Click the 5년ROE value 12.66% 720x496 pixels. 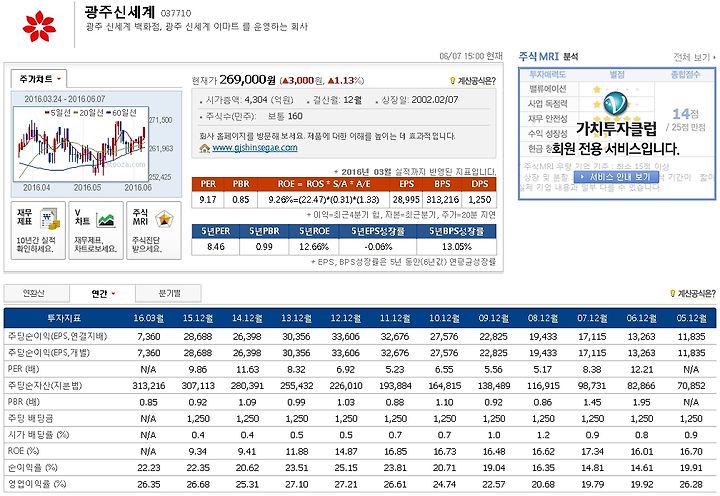pyautogui.click(x=314, y=247)
